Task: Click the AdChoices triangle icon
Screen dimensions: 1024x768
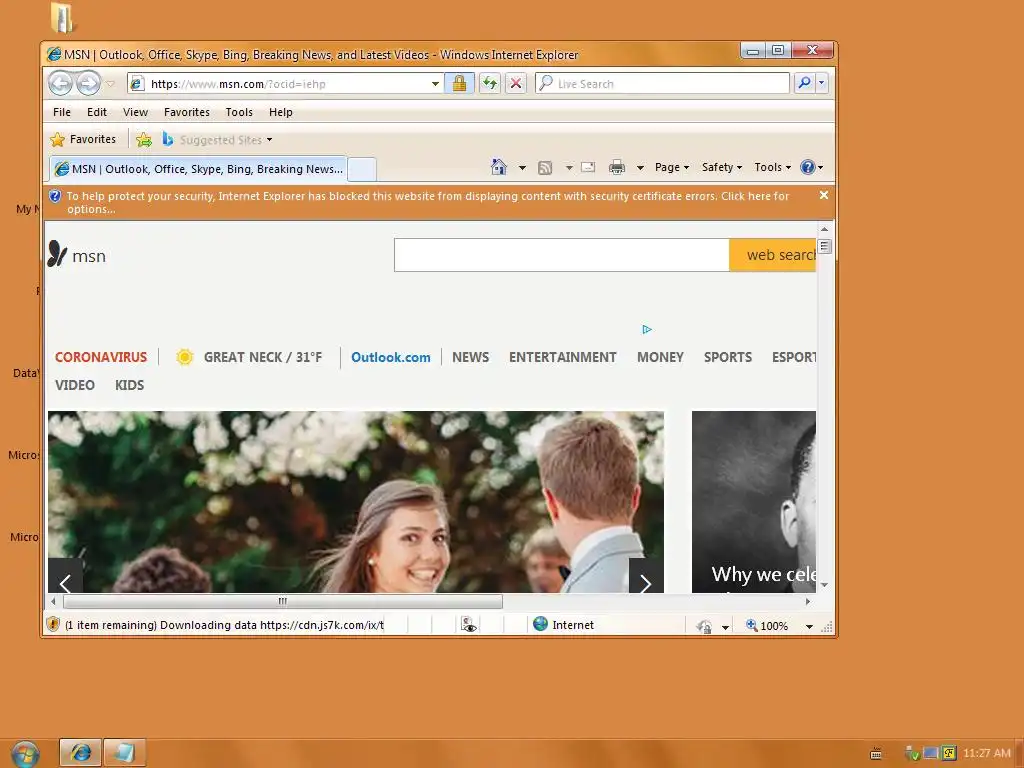Action: click(647, 329)
